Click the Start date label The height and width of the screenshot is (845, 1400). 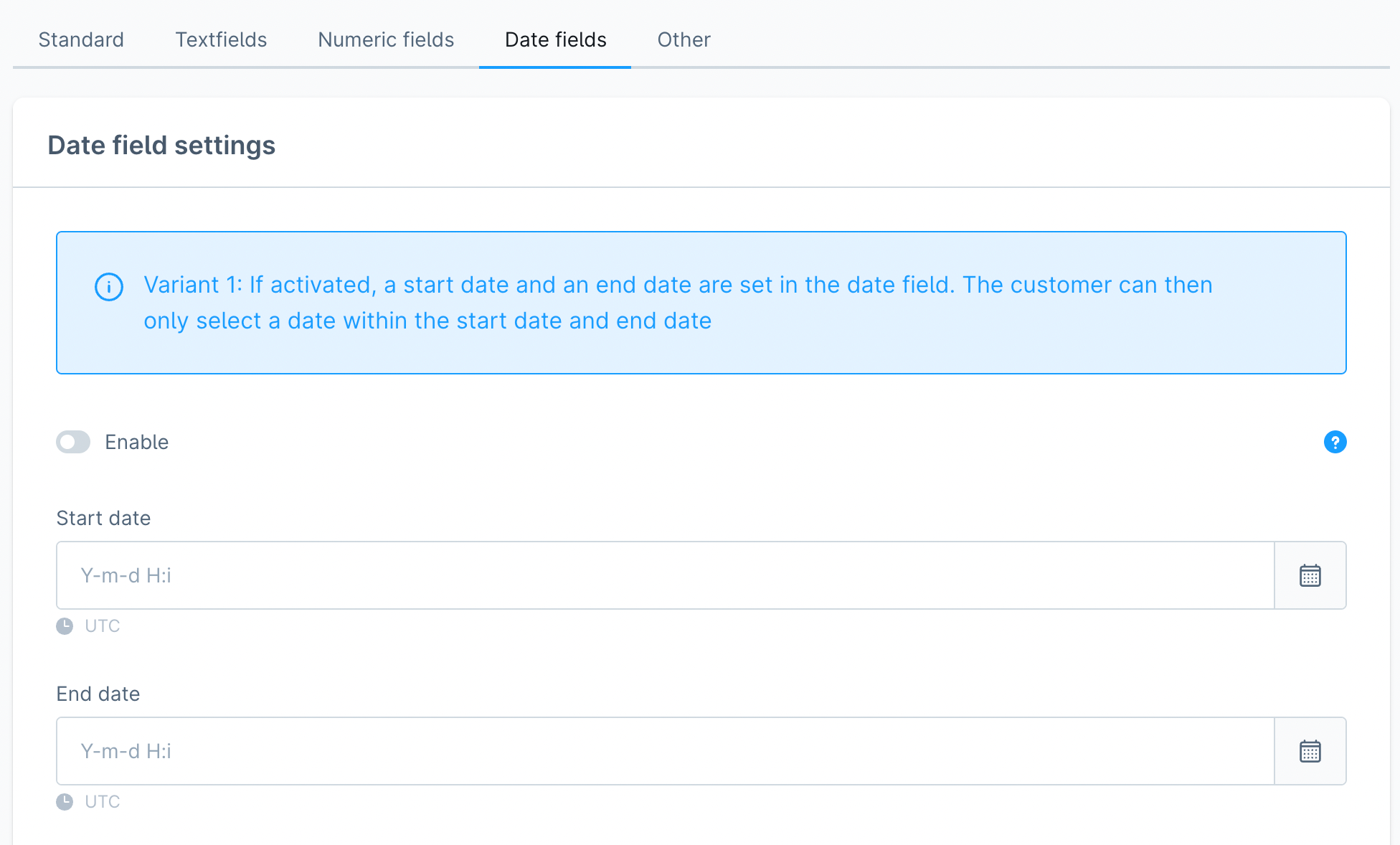tap(103, 518)
